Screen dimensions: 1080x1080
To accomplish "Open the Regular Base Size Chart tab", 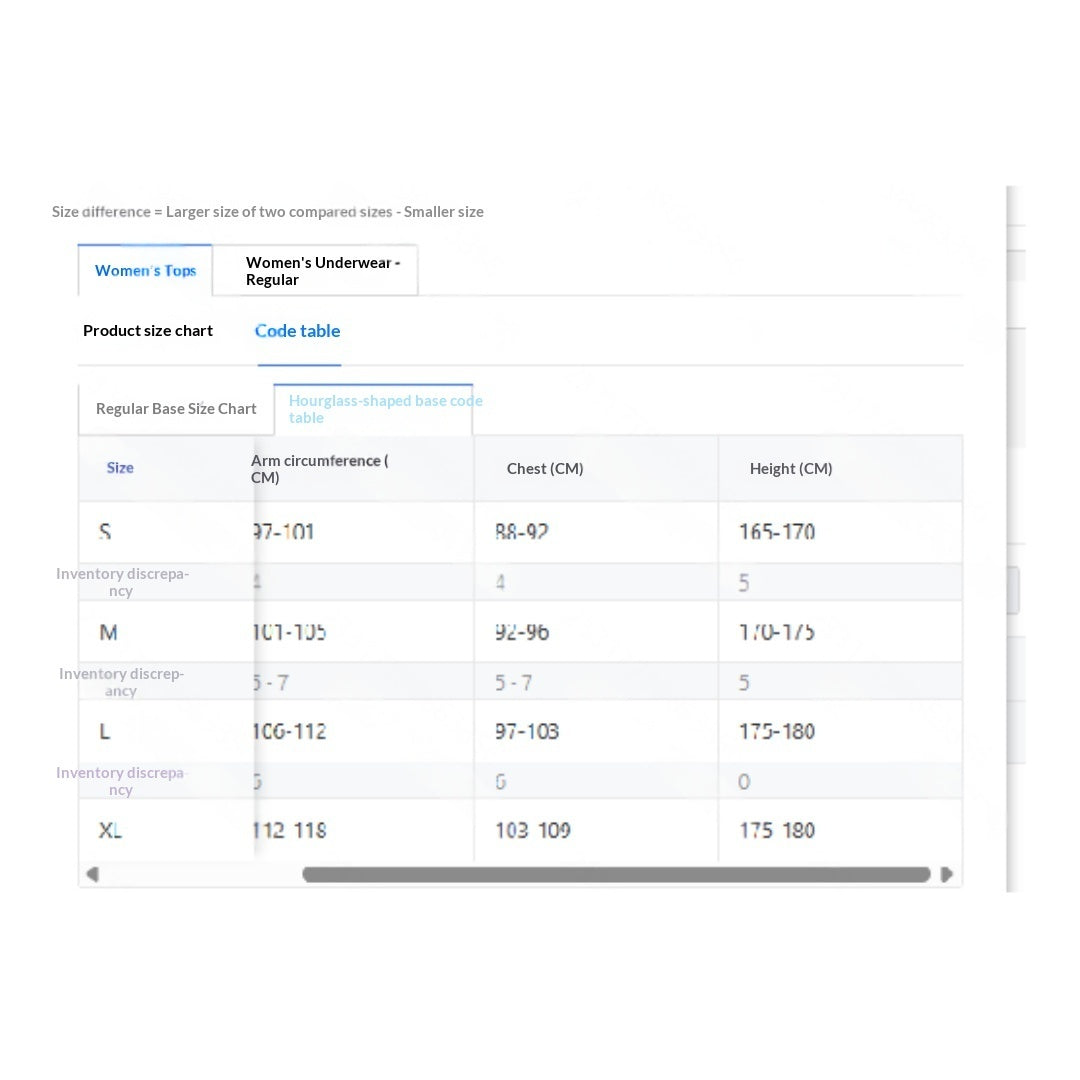I will 176,409.
